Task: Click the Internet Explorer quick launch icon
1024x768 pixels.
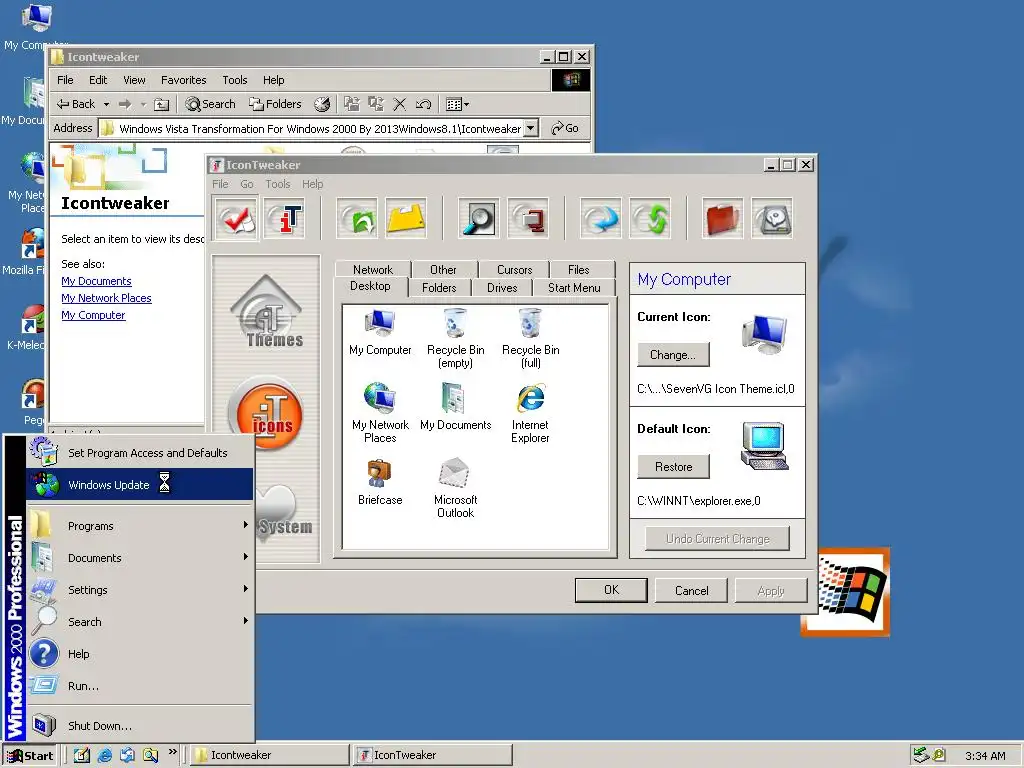Action: click(104, 755)
